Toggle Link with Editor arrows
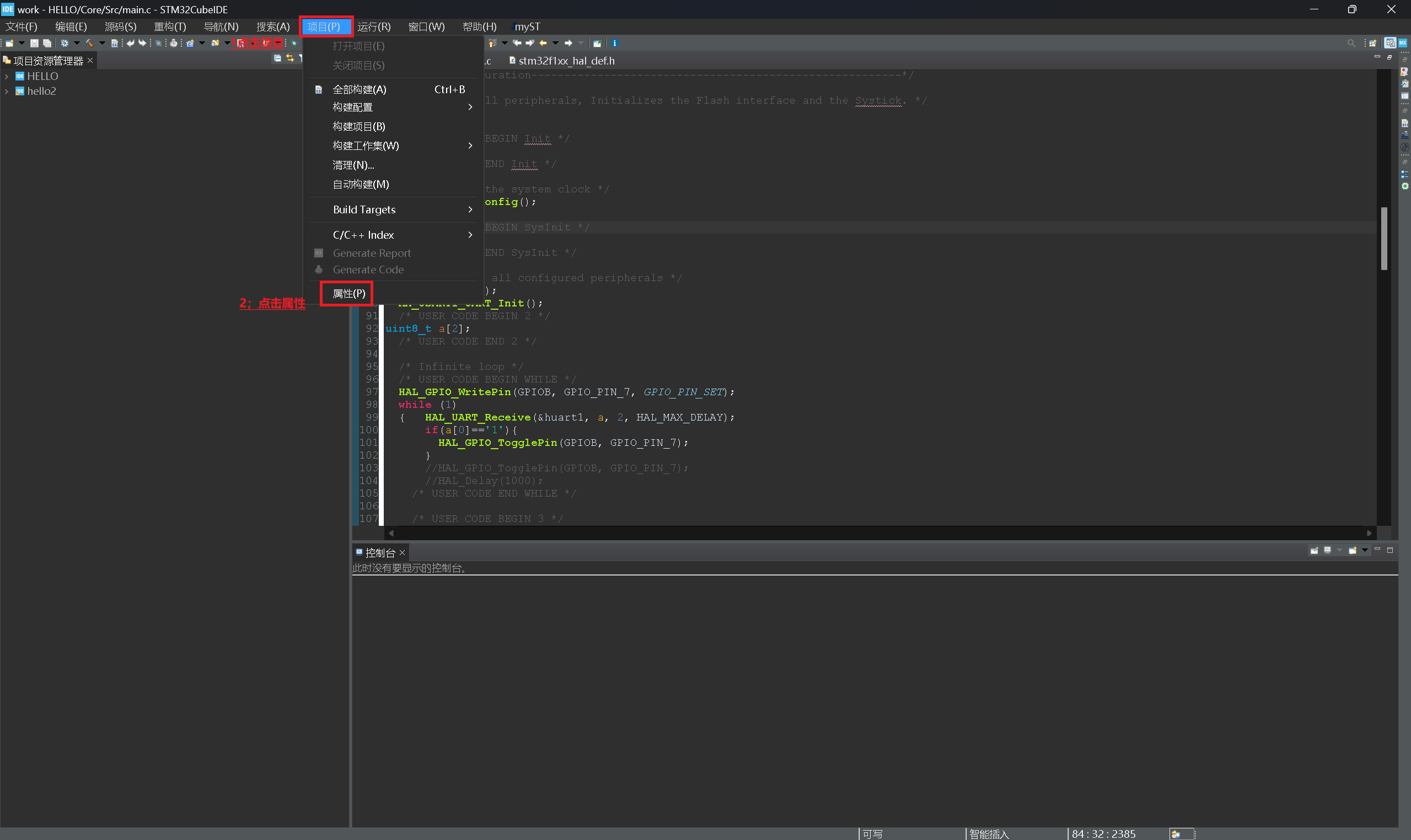The image size is (1411, 840). 290,58
